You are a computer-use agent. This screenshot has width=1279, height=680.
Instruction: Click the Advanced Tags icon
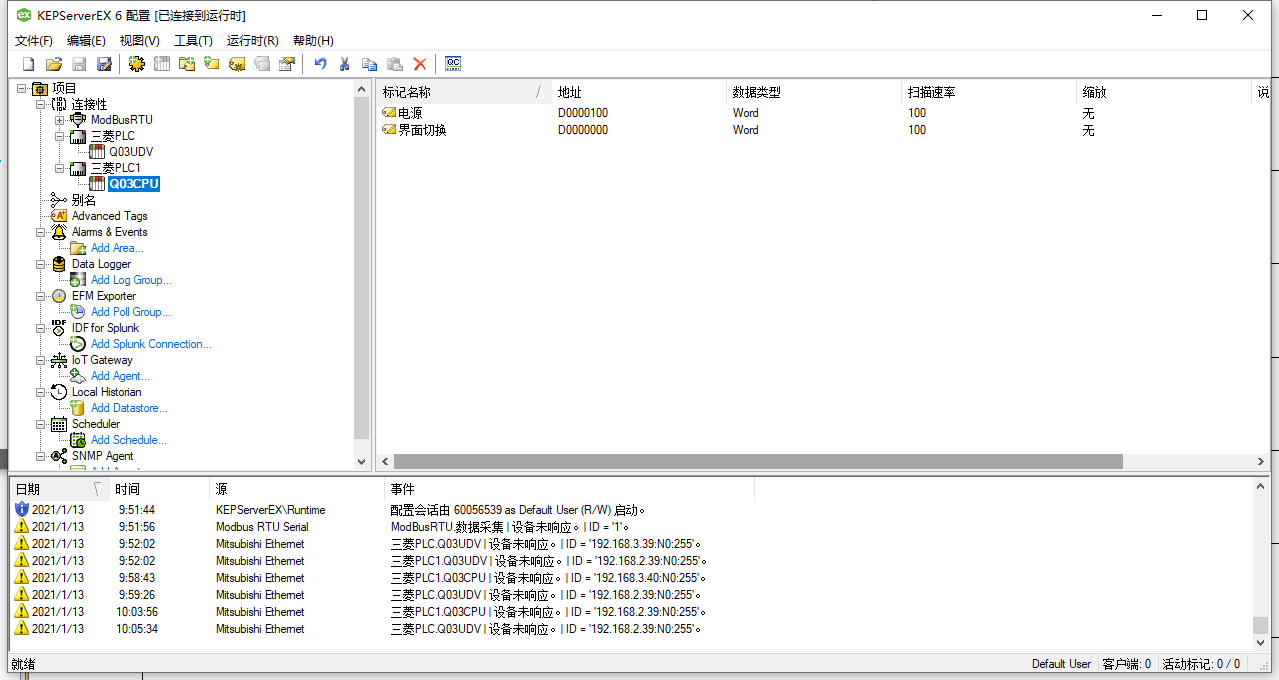click(x=59, y=216)
